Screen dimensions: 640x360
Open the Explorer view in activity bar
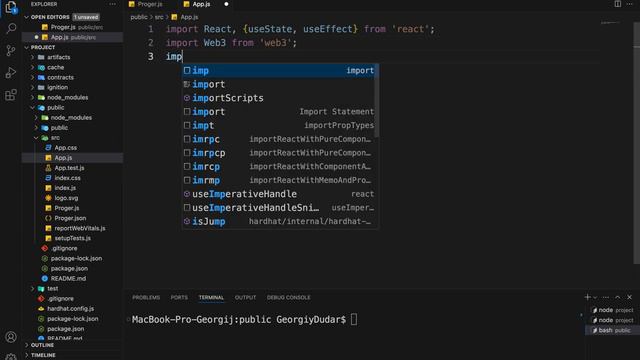click(x=11, y=7)
